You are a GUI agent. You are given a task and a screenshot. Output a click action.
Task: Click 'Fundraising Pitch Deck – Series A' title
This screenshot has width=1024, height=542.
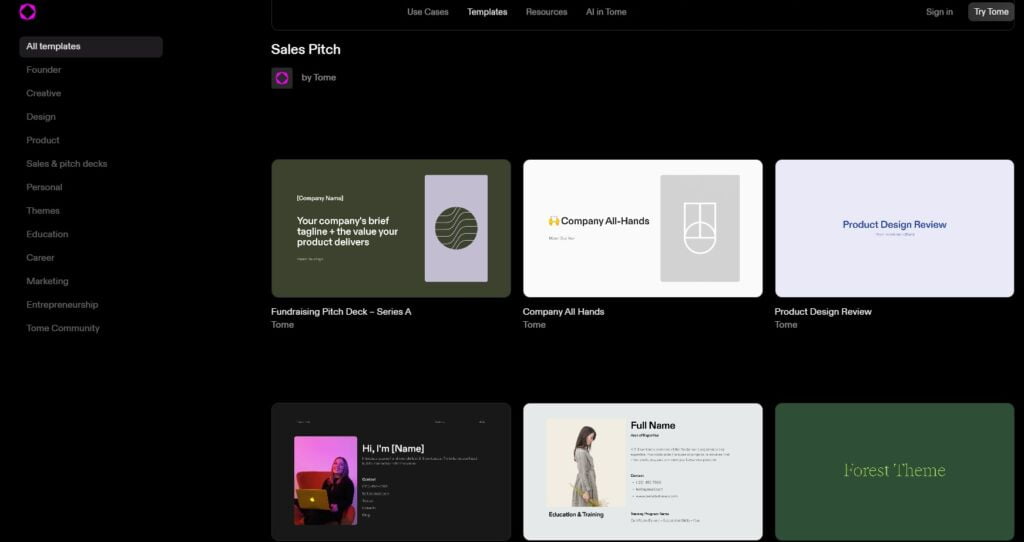342,312
